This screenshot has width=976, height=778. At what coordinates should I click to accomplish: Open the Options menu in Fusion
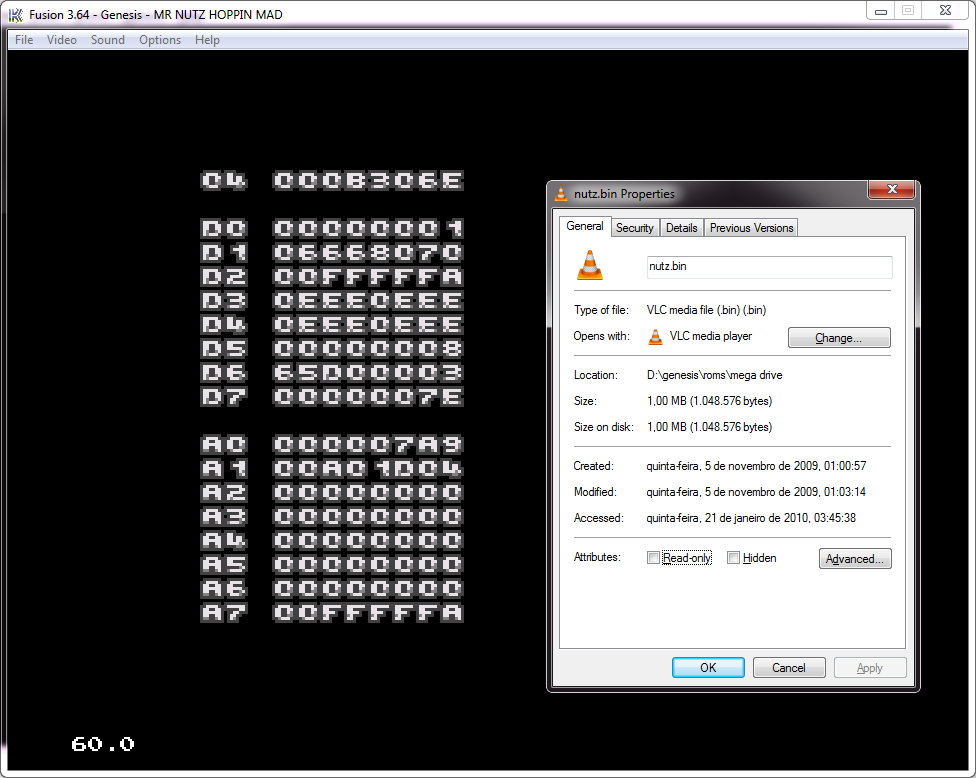click(160, 40)
